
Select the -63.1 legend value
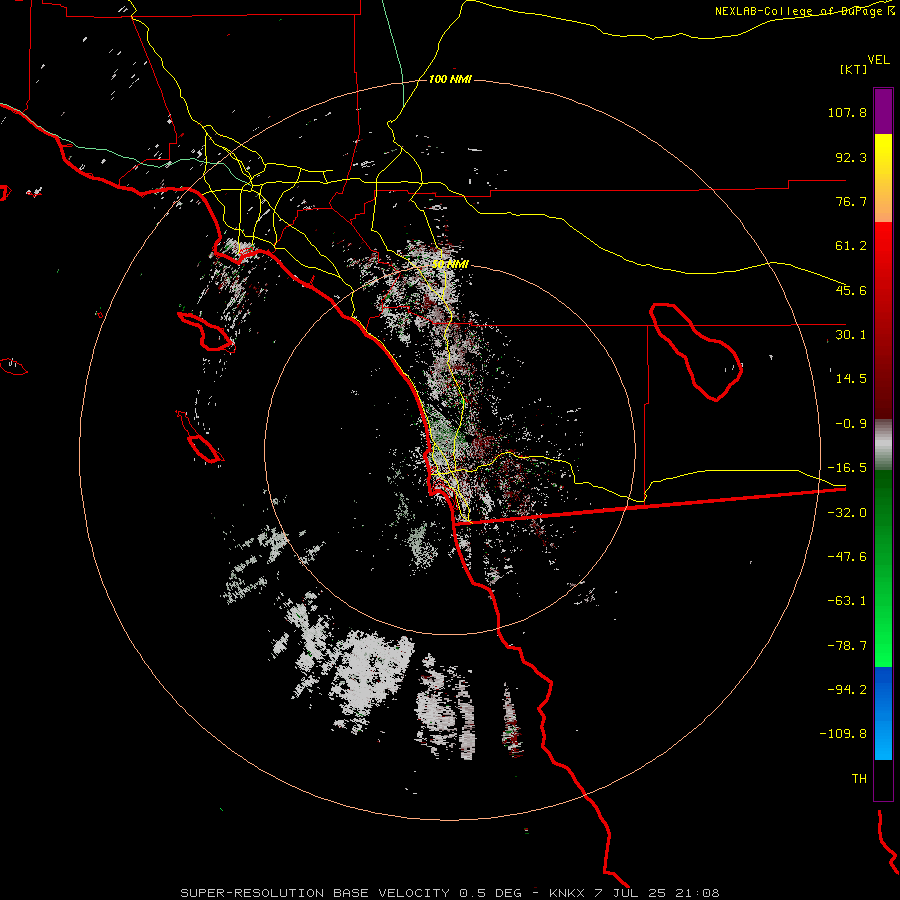click(847, 601)
